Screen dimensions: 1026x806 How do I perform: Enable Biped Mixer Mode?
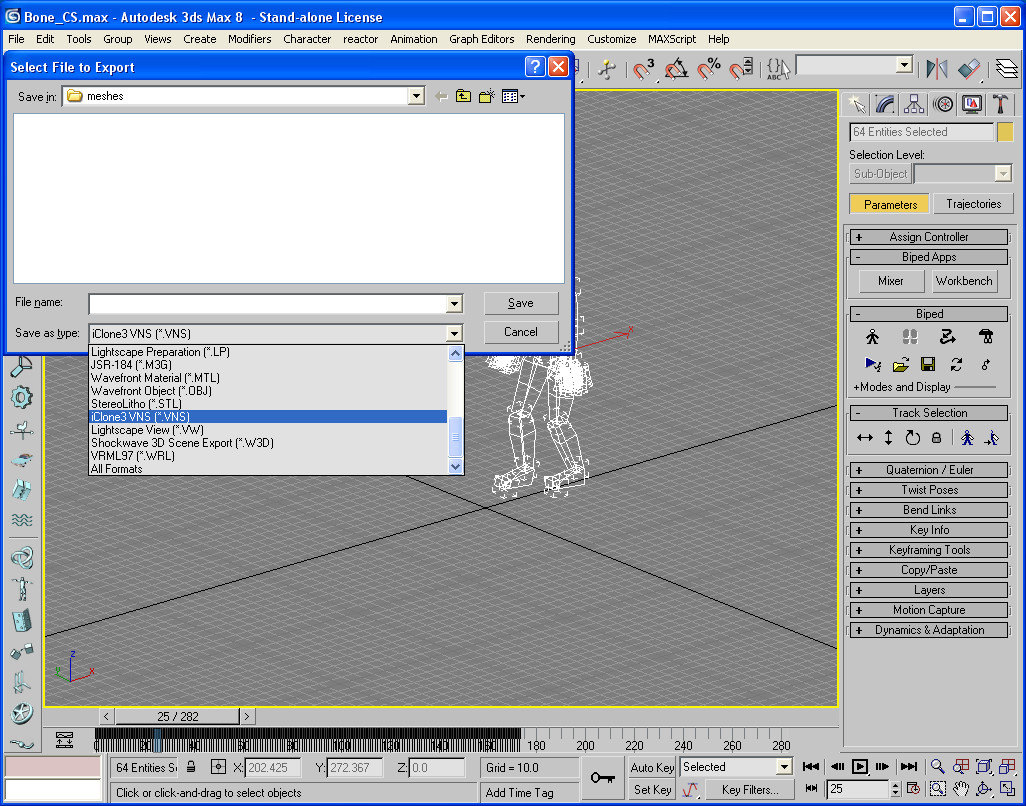pyautogui.click(x=985, y=337)
